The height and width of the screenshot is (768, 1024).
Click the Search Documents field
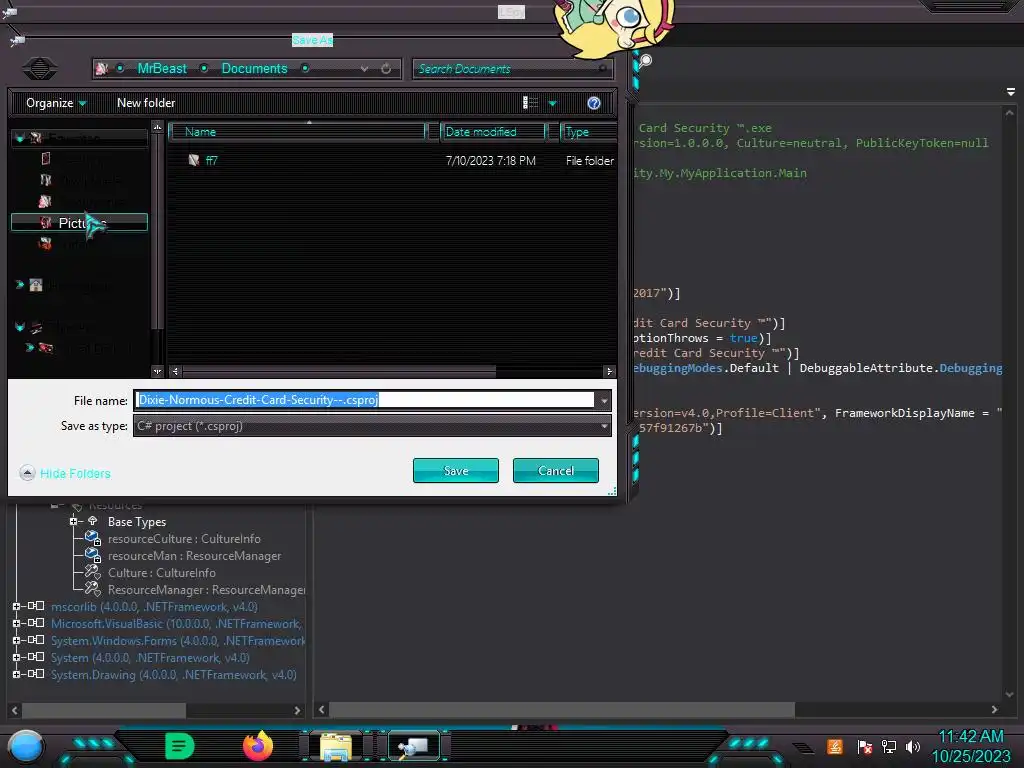pos(513,69)
